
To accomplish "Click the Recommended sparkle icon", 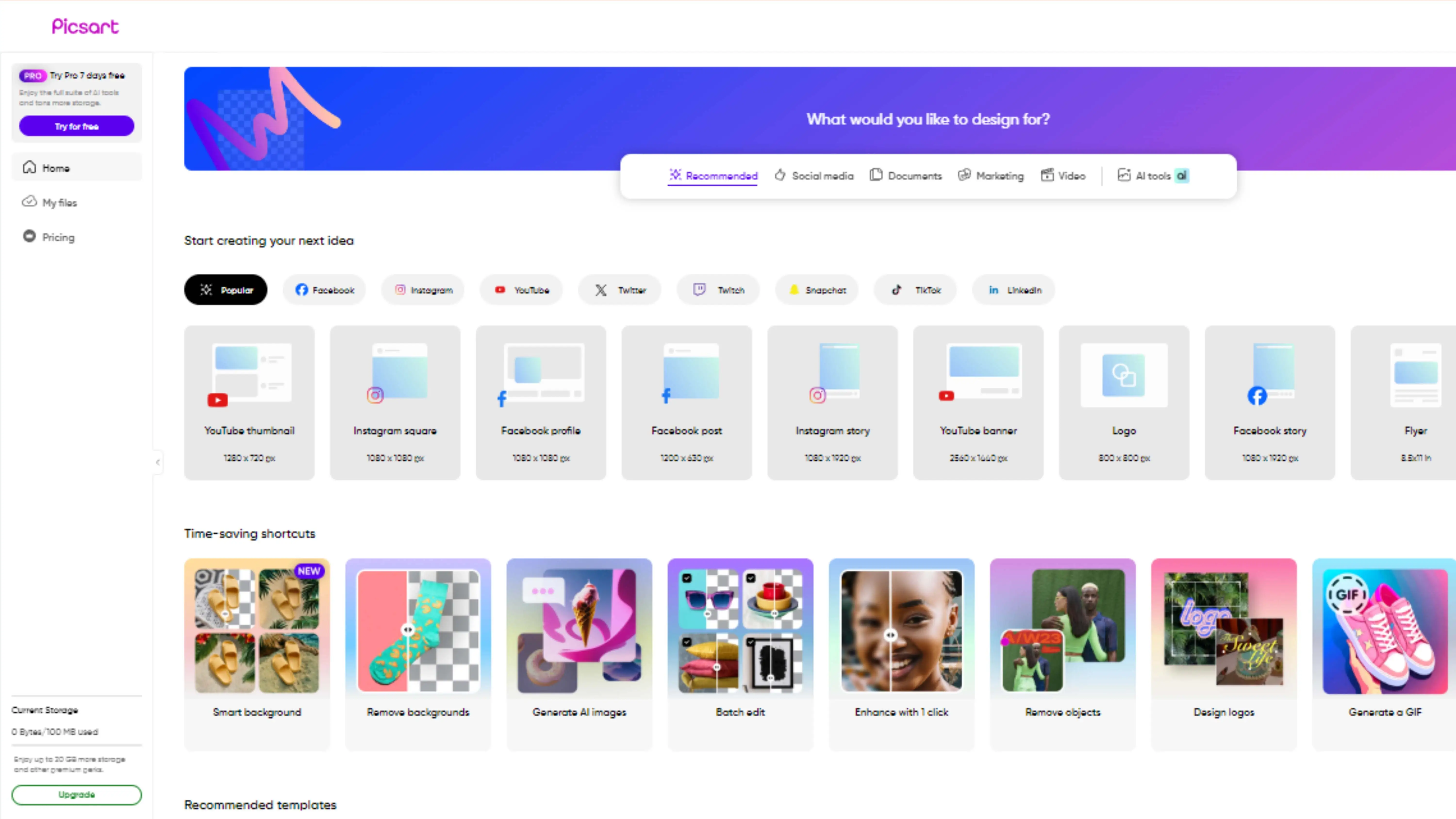I will click(x=675, y=175).
